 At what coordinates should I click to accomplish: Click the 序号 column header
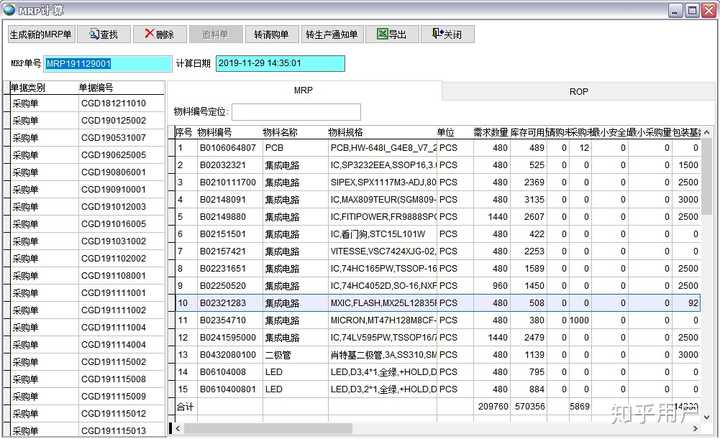[184, 133]
